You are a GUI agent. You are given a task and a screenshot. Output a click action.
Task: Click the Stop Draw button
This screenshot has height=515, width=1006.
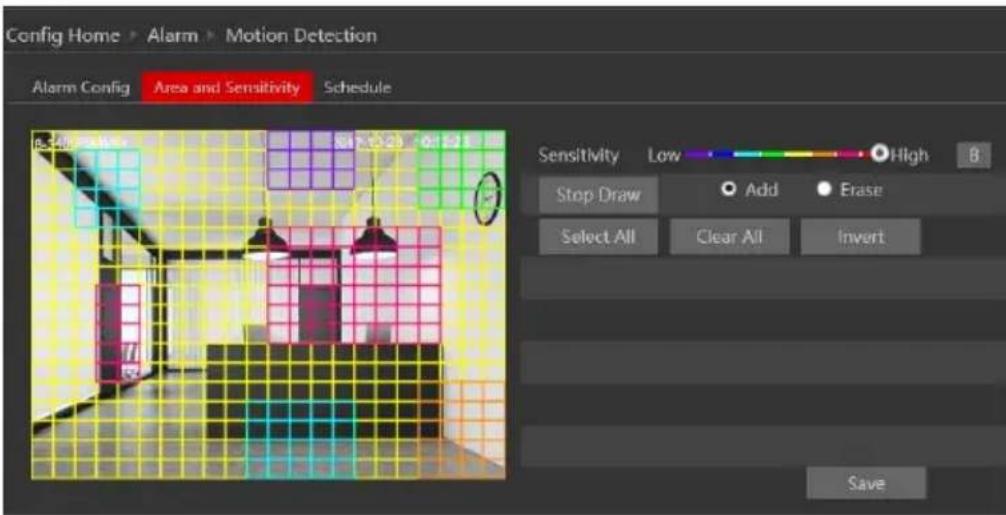[598, 195]
